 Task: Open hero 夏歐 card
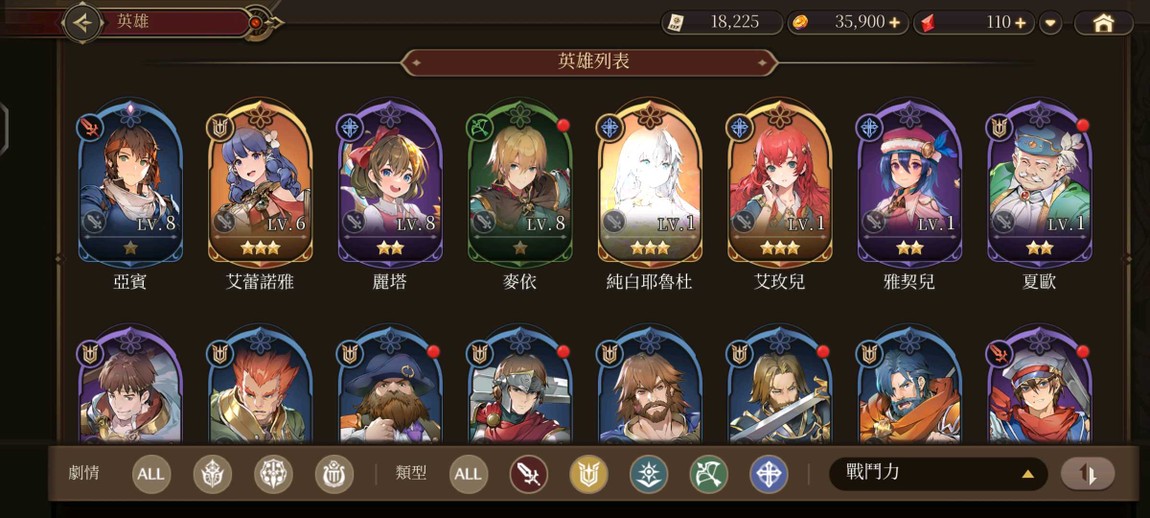(x=1039, y=194)
